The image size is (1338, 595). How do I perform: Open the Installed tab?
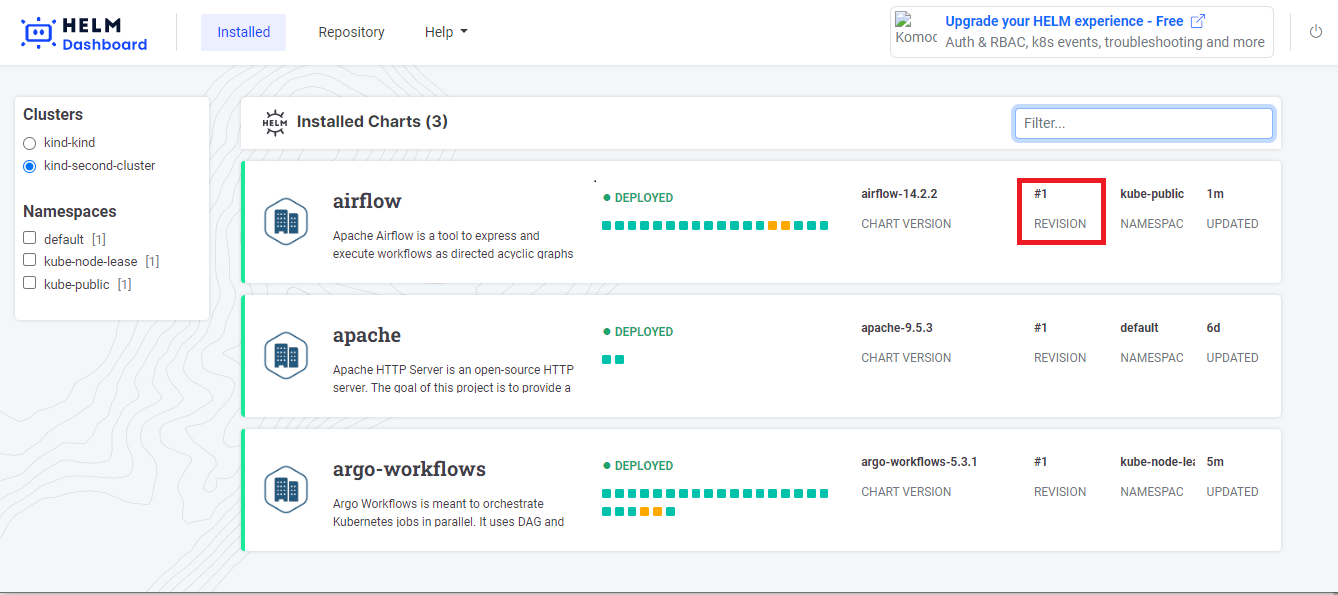(243, 32)
